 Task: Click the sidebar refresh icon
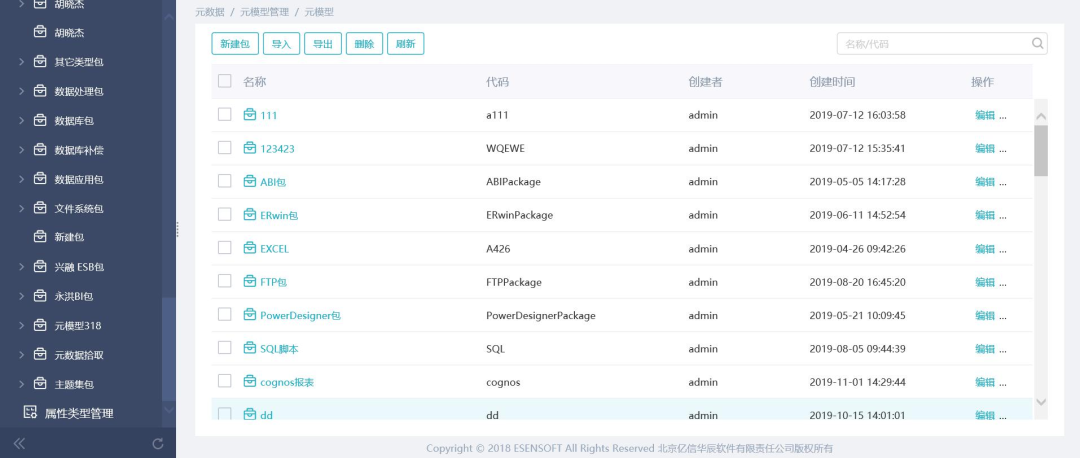click(x=157, y=443)
